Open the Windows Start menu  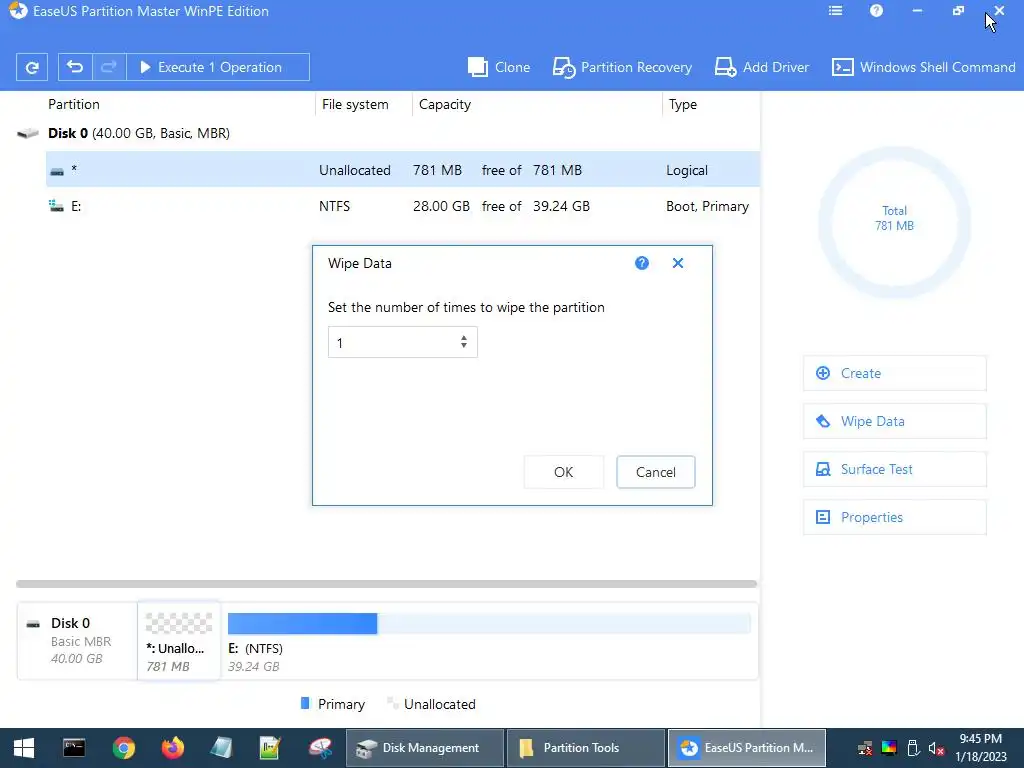(24, 748)
